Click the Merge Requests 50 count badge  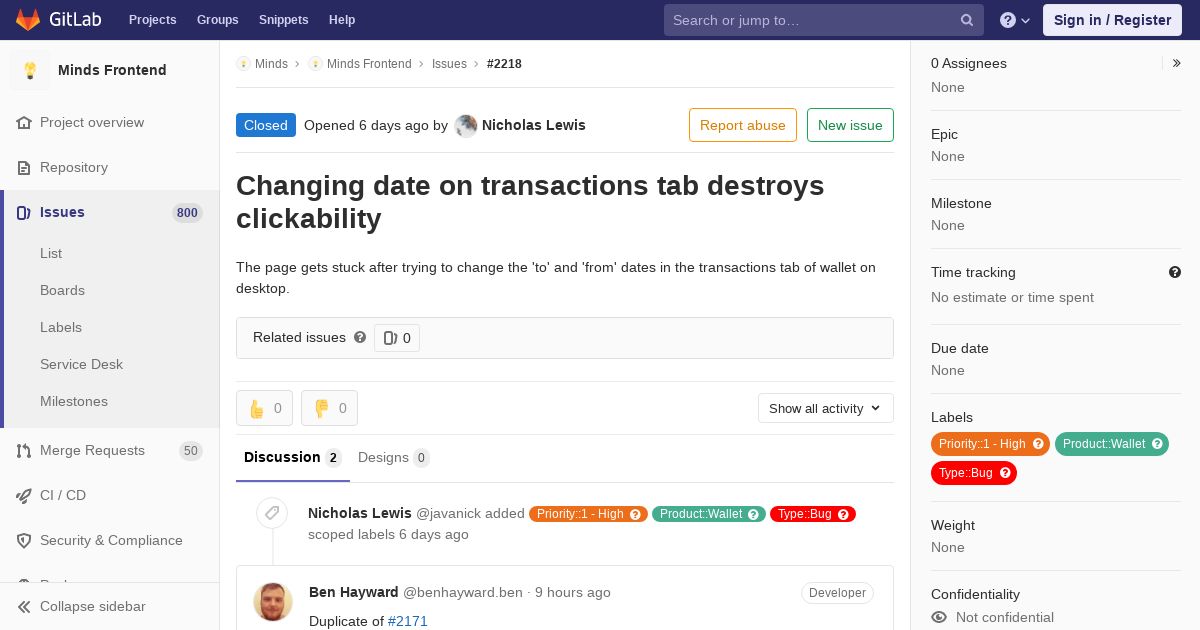(x=191, y=451)
